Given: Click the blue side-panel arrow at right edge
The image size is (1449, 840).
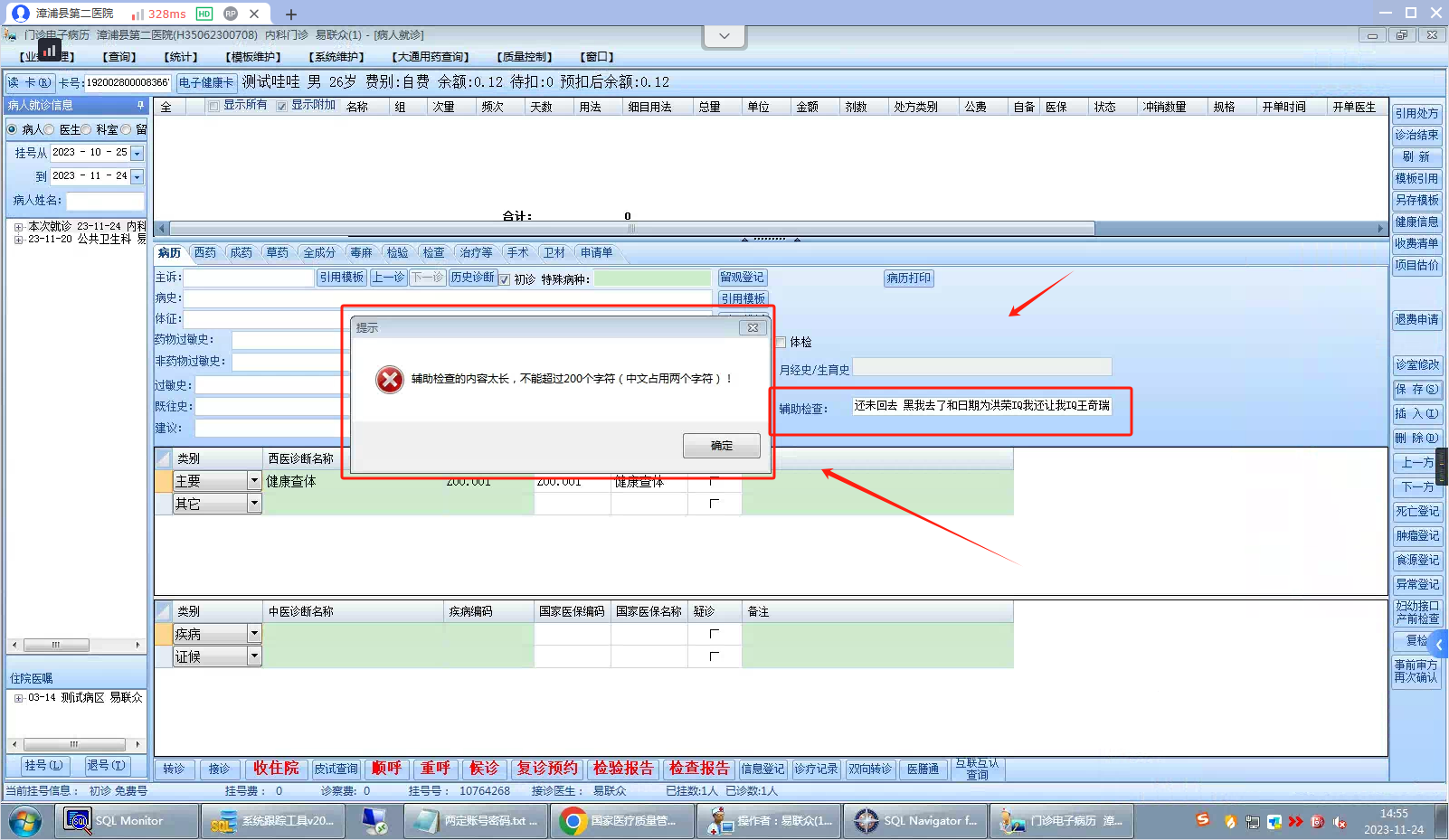Looking at the screenshot, I should [x=1438, y=645].
